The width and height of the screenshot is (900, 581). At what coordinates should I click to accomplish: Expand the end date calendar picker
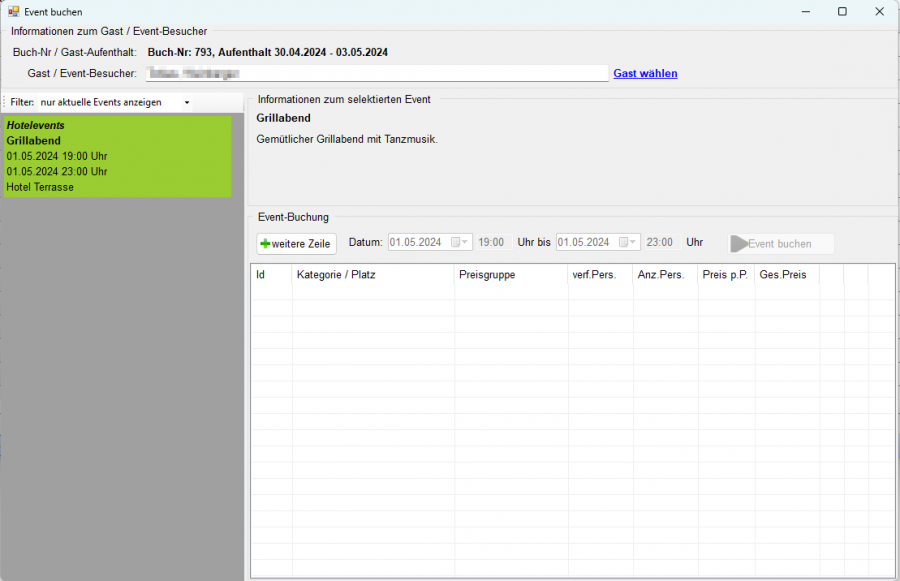[x=630, y=243]
